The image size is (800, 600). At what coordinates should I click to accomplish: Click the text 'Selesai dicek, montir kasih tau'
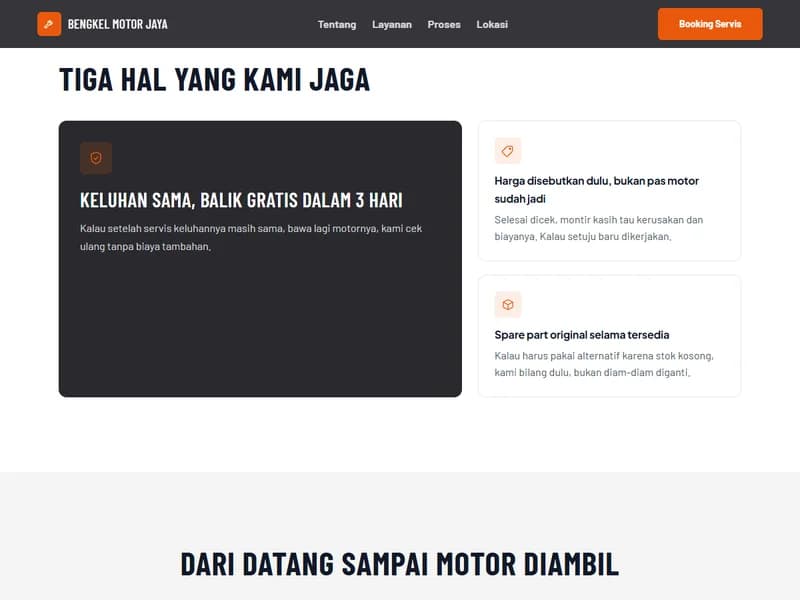pos(598,228)
